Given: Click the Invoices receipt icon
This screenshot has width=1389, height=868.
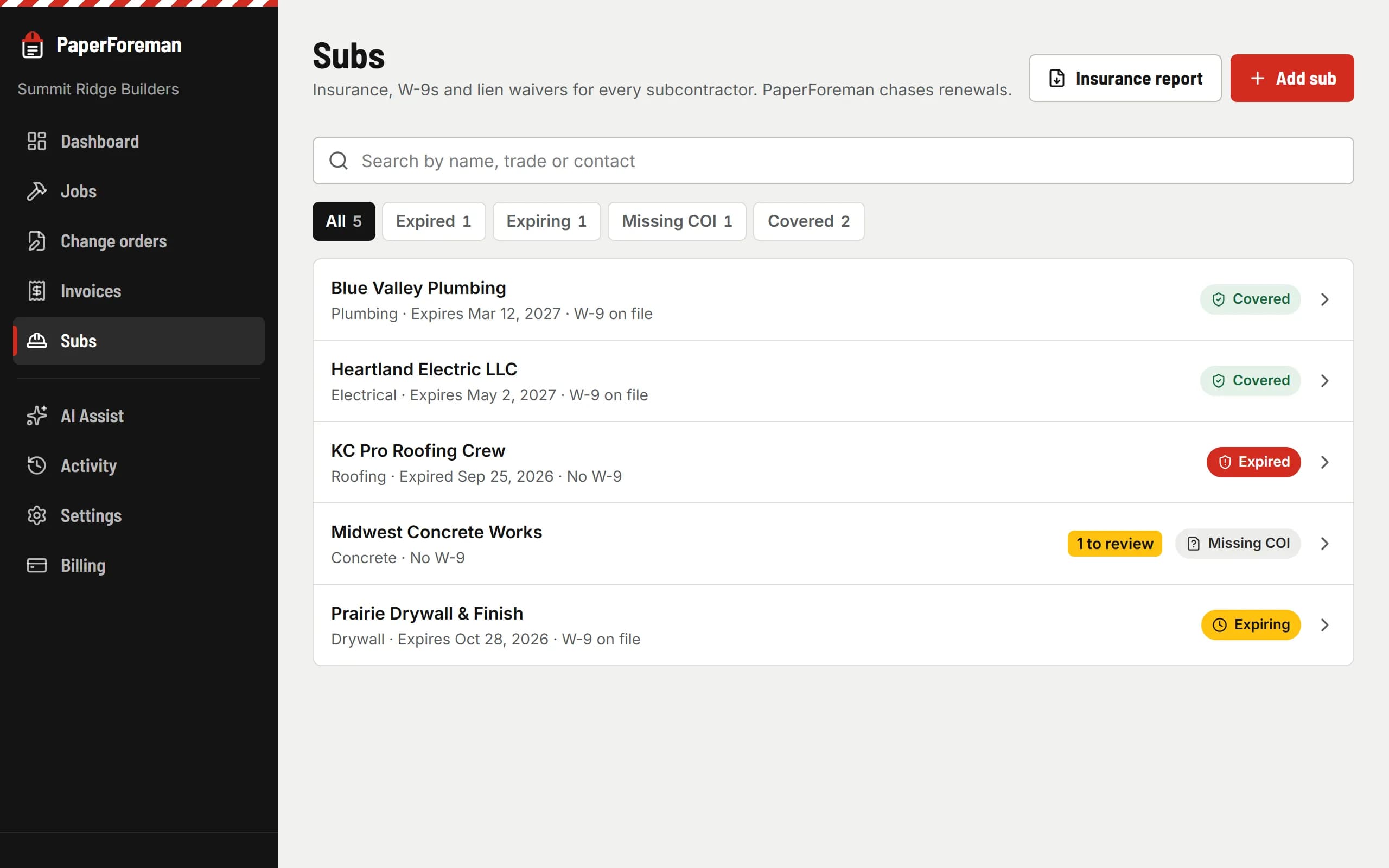Looking at the screenshot, I should point(37,291).
